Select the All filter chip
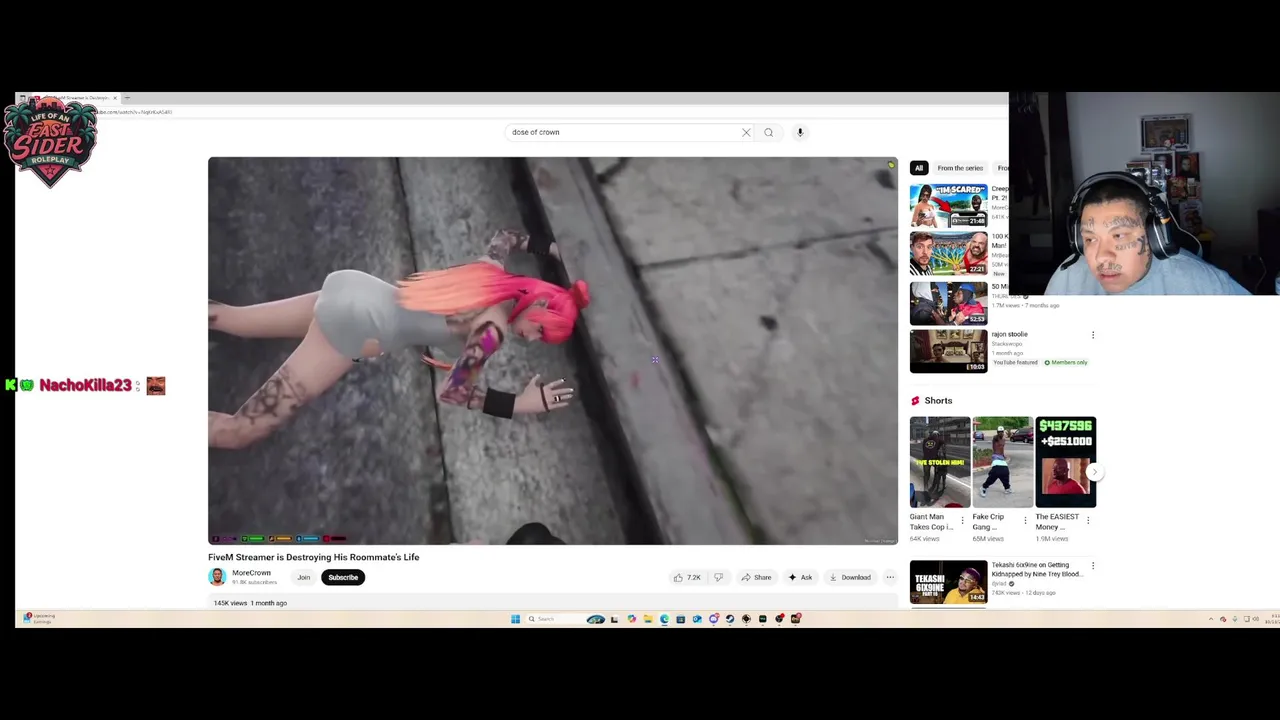 point(919,168)
